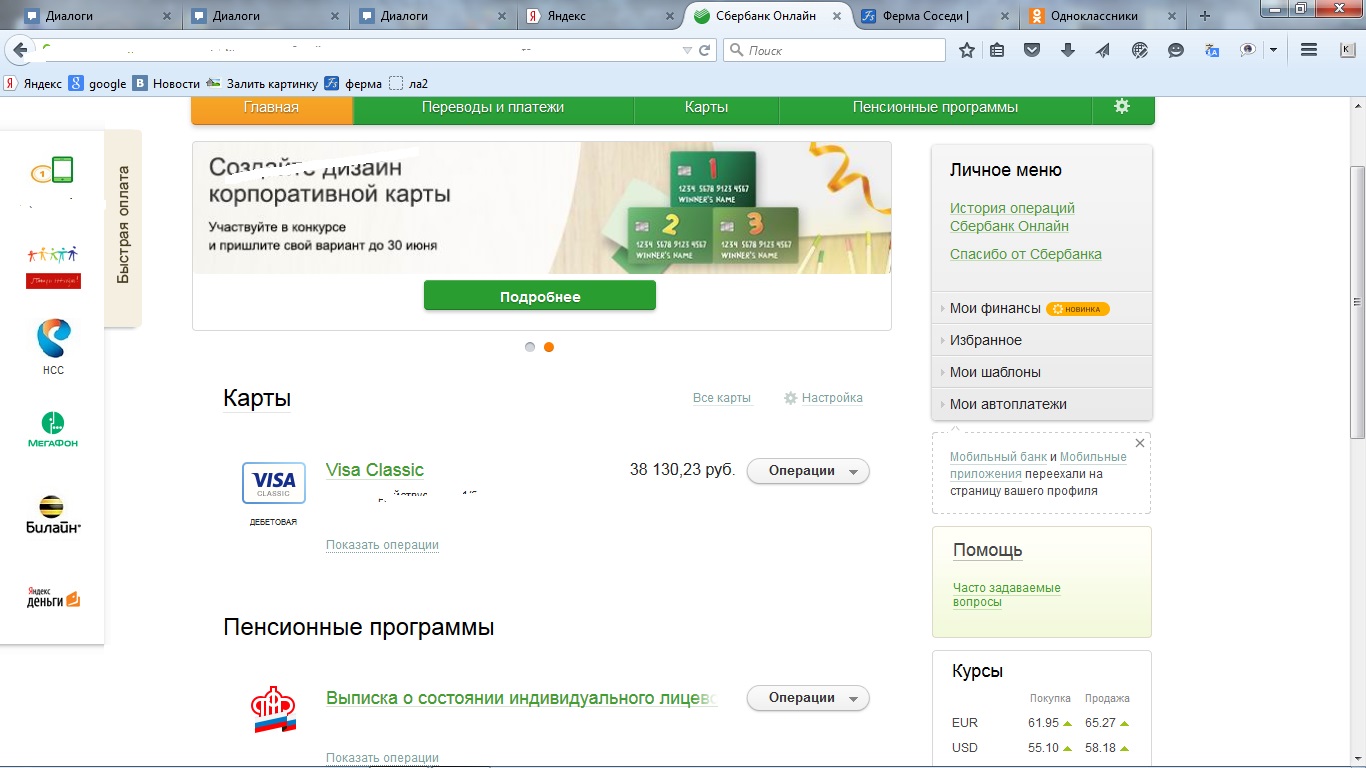Screen dimensions: 1366x768
Task: Bookmark this page with star icon
Action: tap(966, 50)
